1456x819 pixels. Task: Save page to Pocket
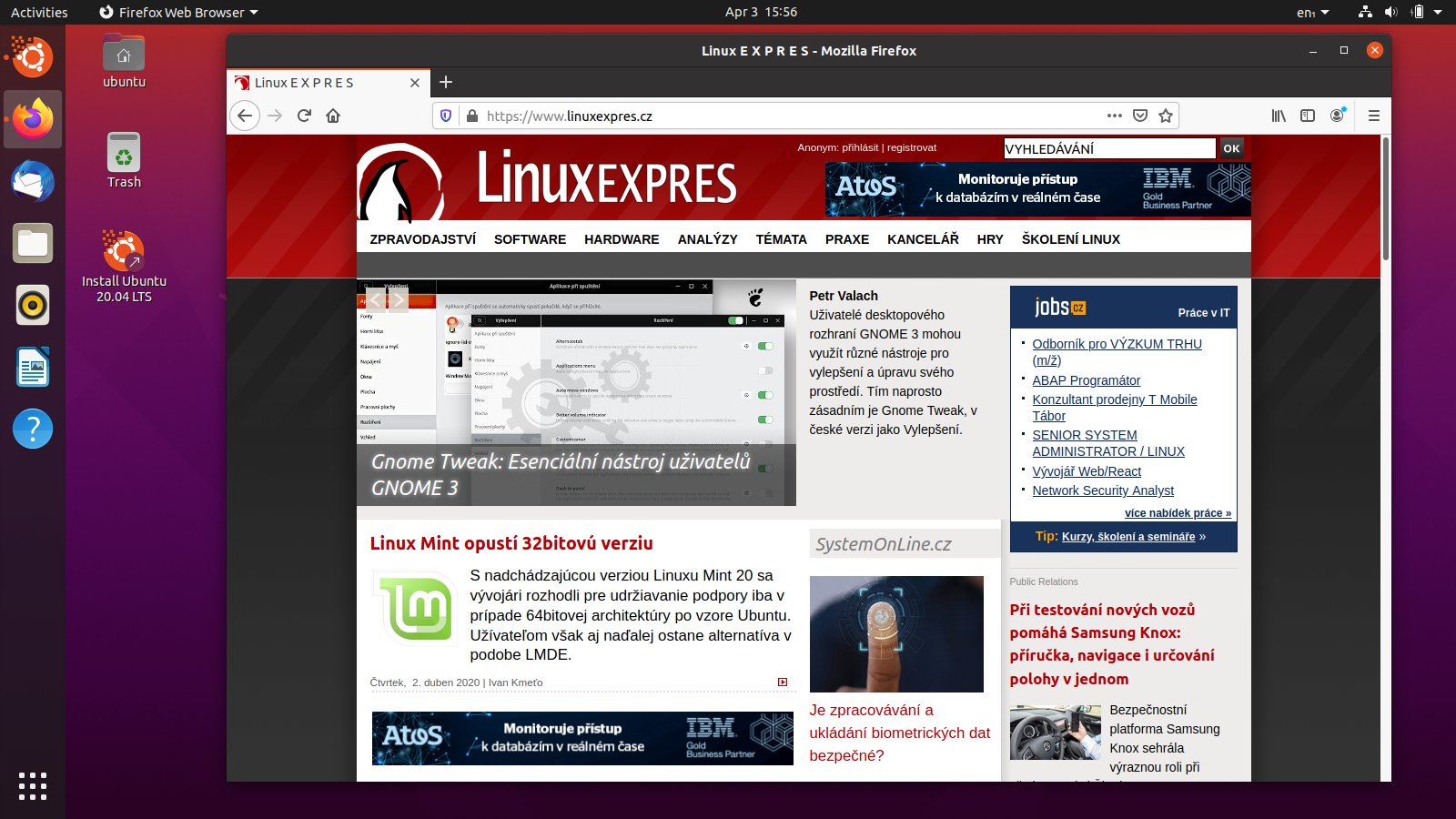[1140, 116]
